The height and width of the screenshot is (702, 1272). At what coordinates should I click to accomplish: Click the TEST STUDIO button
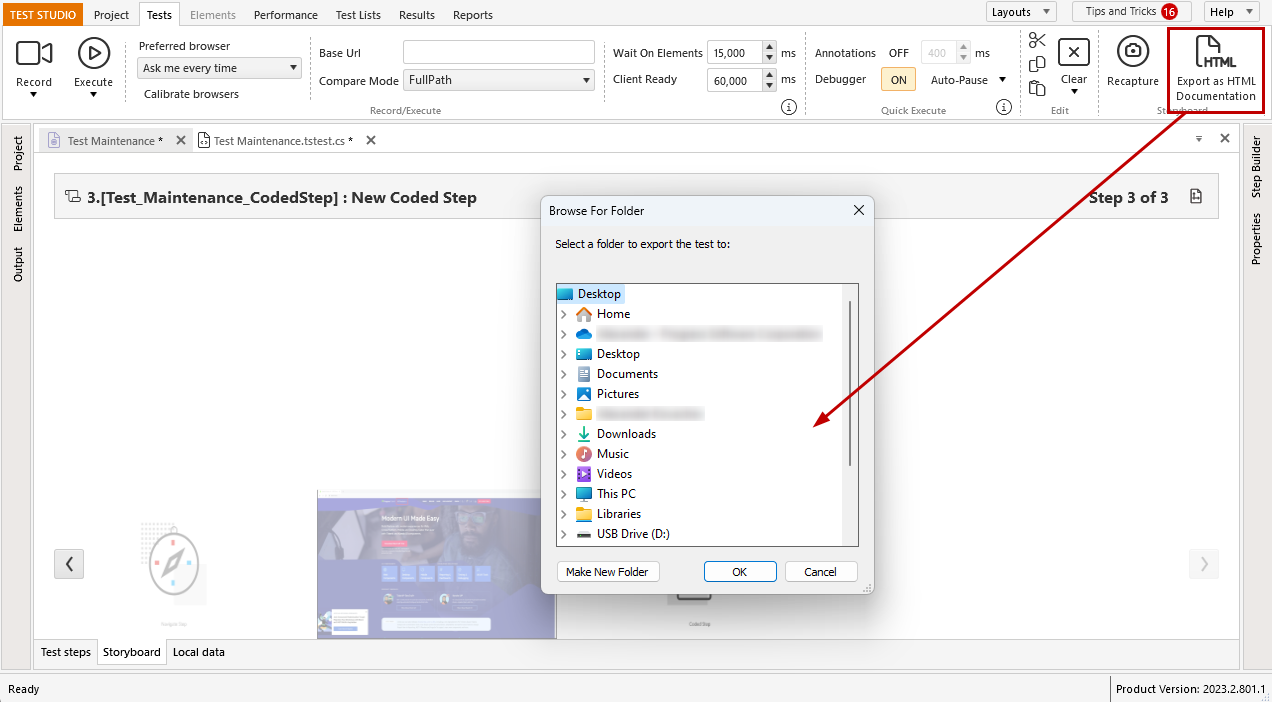point(43,15)
